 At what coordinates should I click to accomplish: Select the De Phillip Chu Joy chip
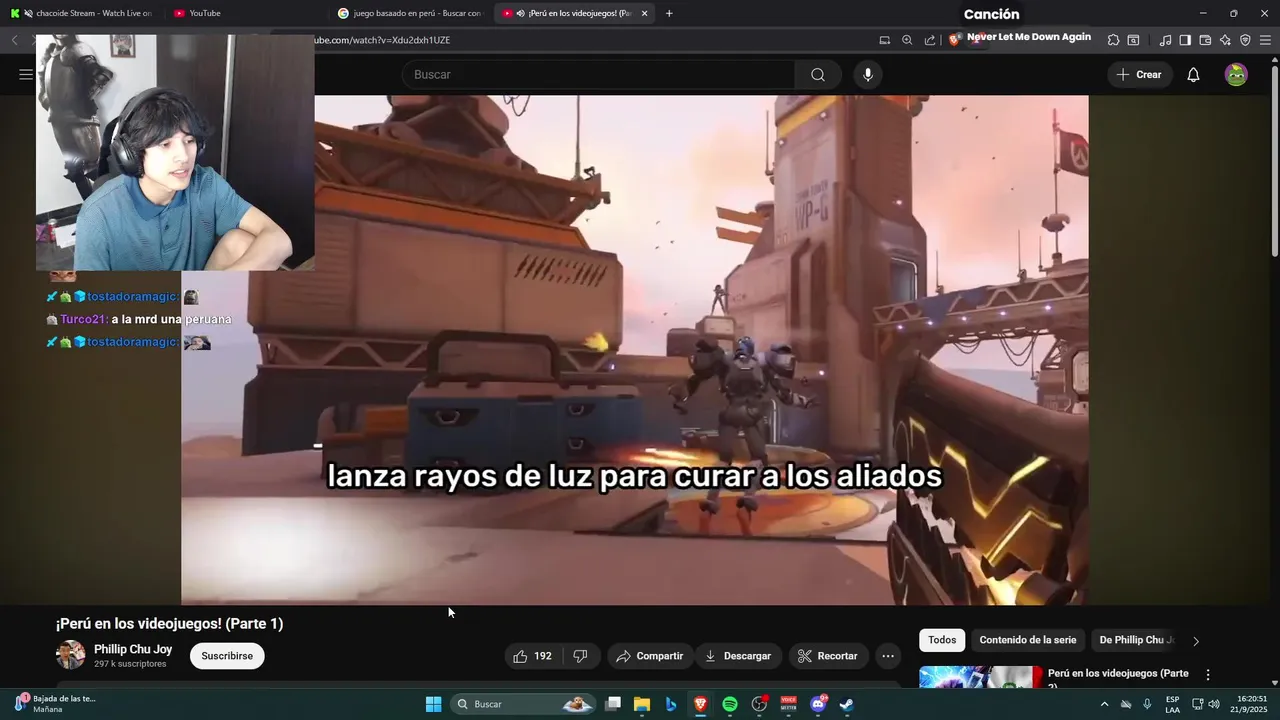(x=1136, y=640)
